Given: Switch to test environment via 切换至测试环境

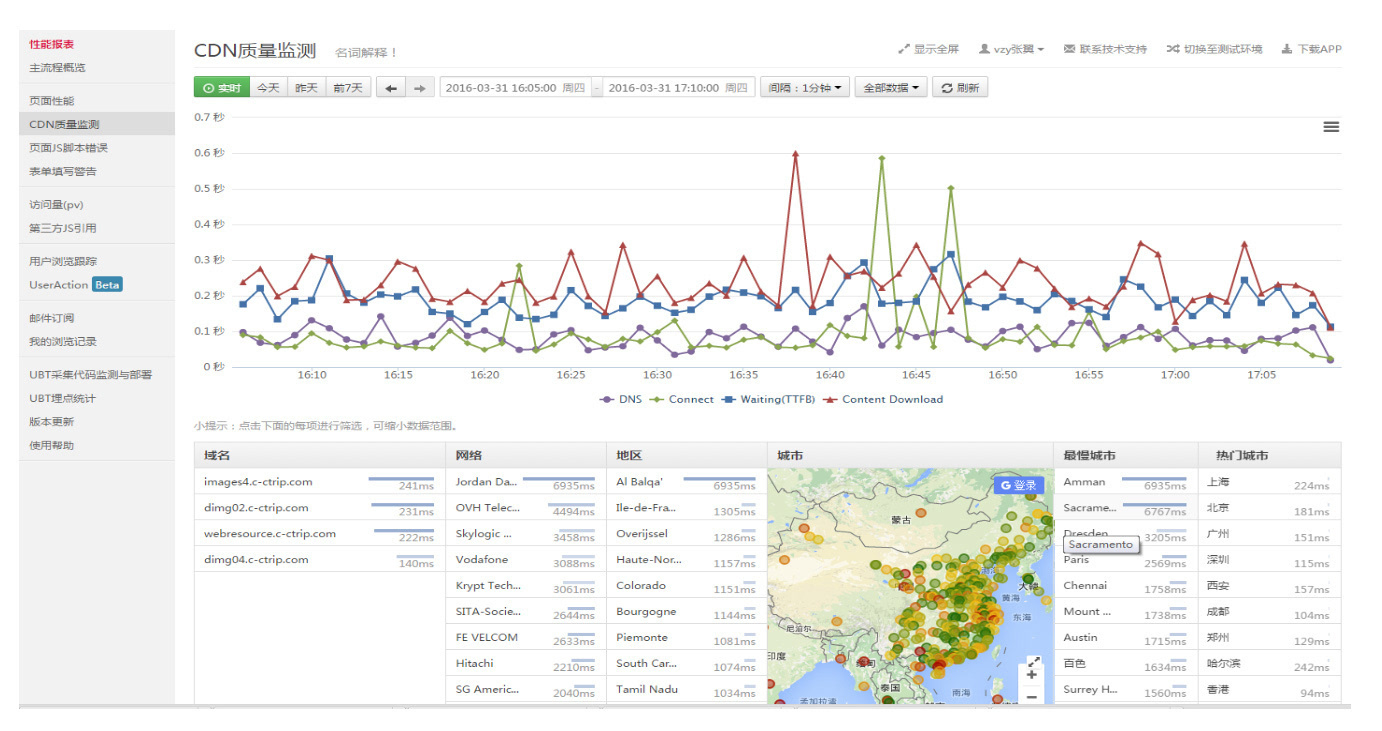Looking at the screenshot, I should pos(1214,49).
